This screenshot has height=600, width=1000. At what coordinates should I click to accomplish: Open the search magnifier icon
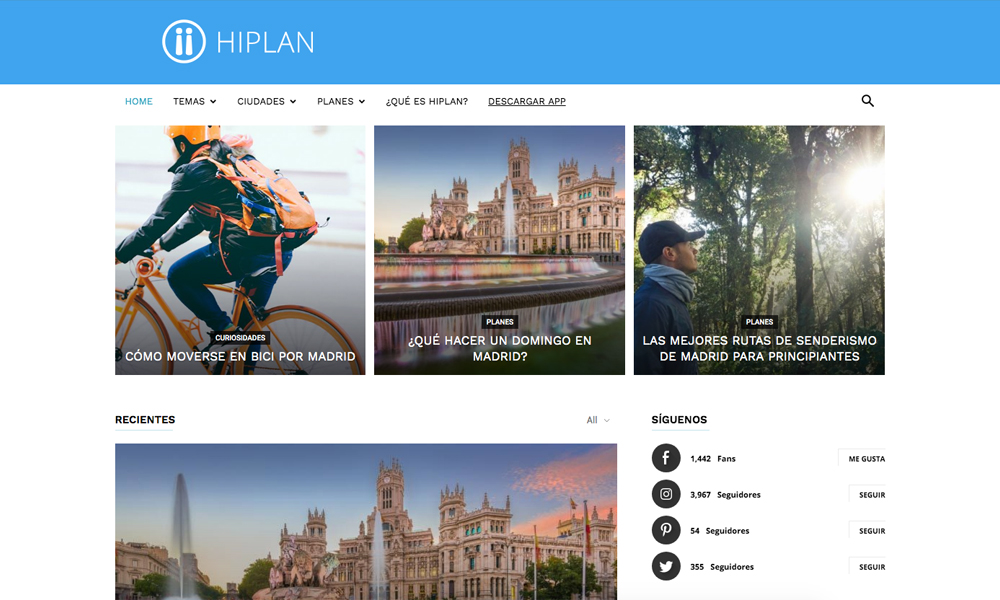coord(867,101)
